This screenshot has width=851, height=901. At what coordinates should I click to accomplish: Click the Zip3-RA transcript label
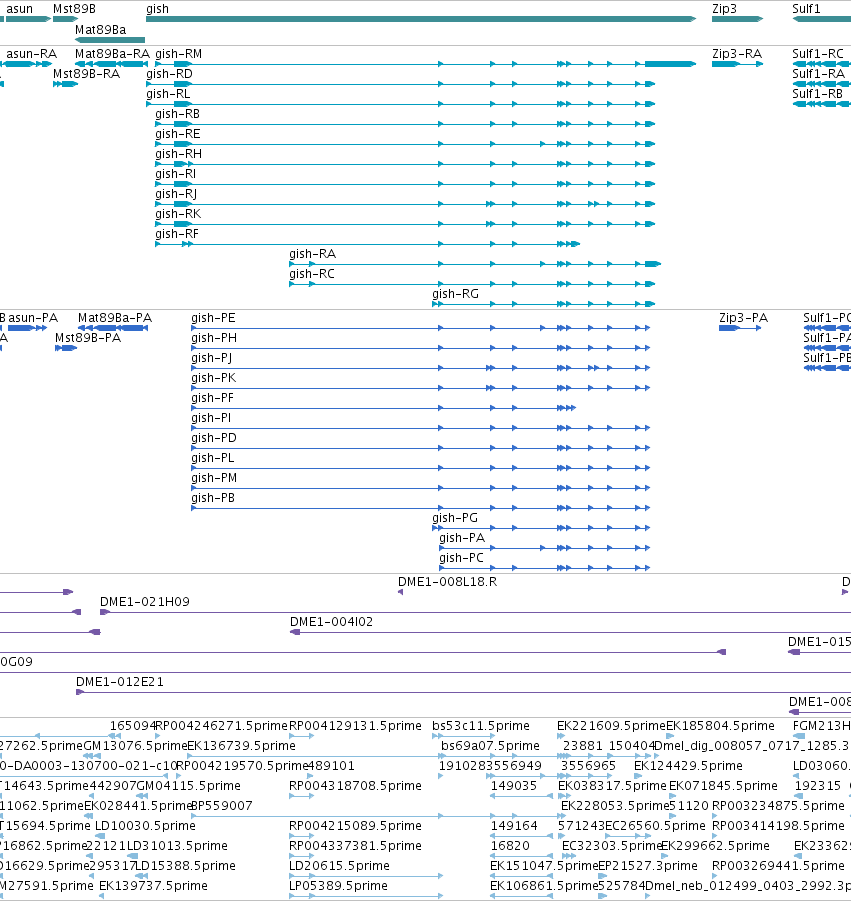point(737,54)
